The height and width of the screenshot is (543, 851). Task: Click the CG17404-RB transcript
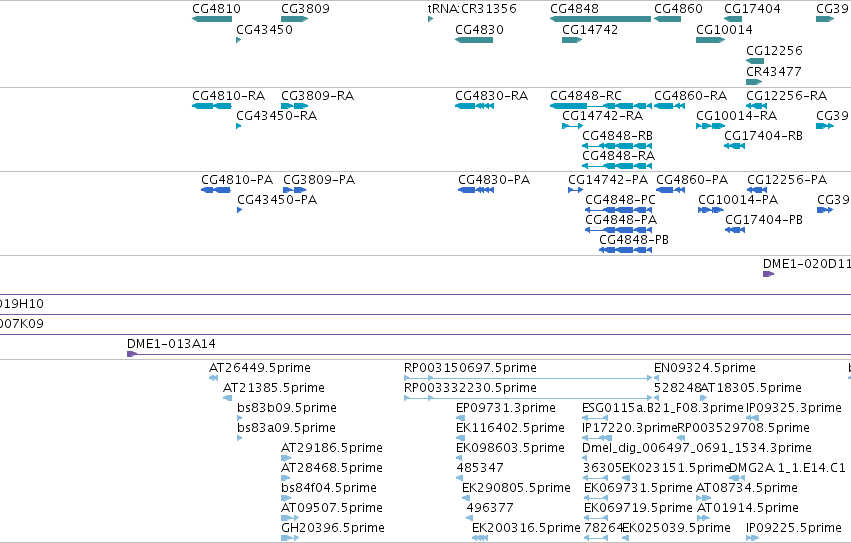[734, 146]
